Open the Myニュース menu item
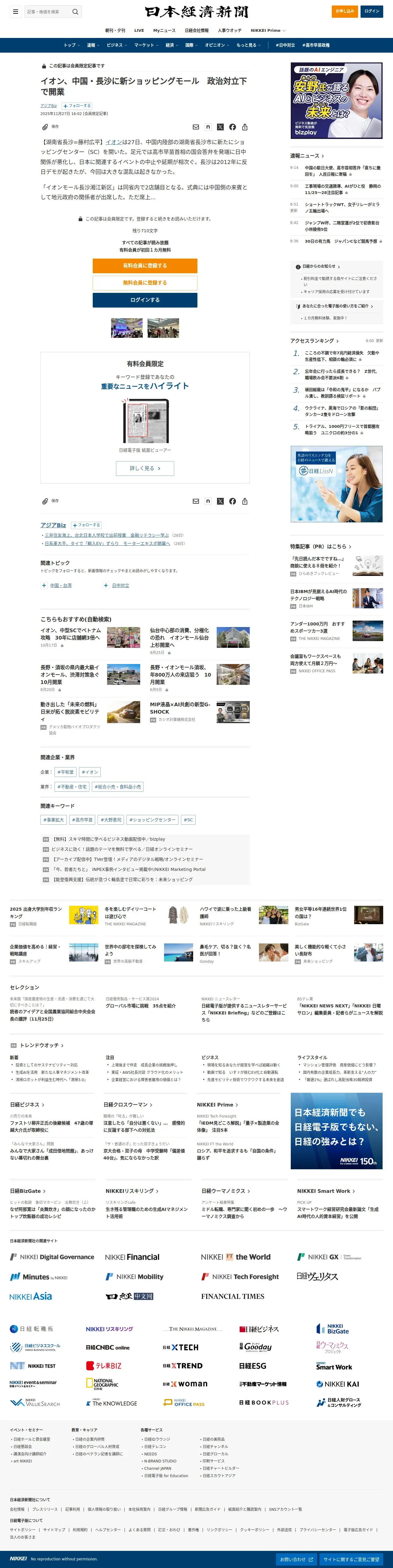 click(164, 30)
